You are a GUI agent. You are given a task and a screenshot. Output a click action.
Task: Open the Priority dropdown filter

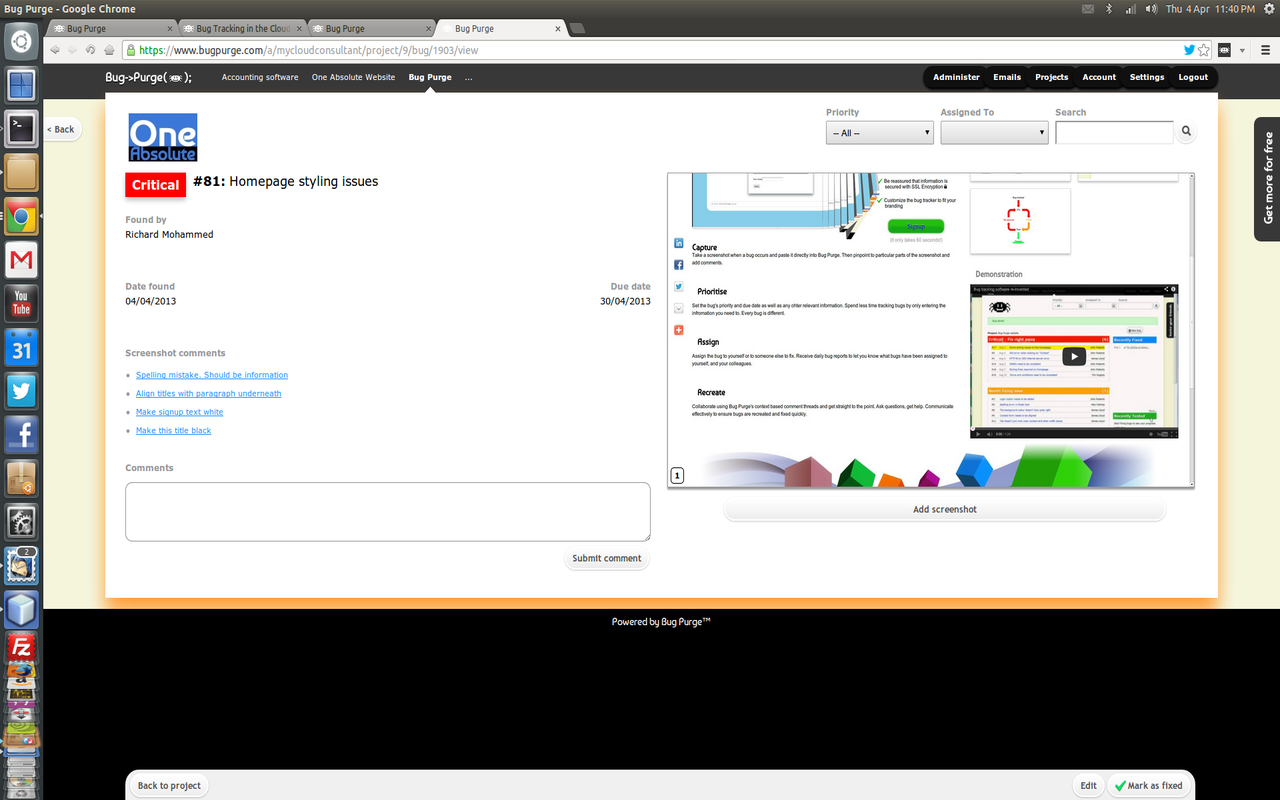tap(880, 132)
